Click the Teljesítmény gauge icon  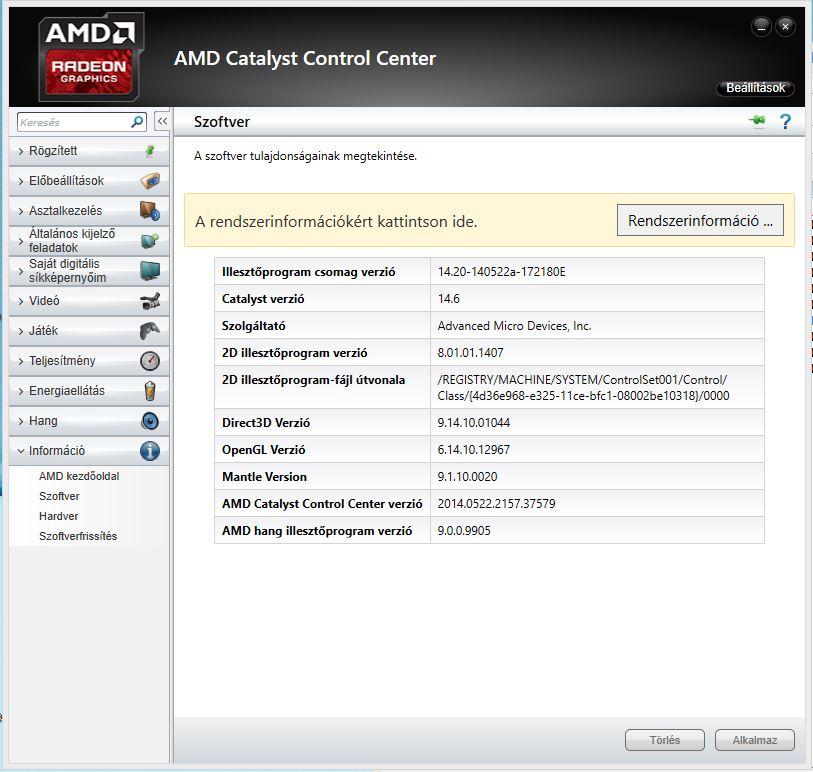pyautogui.click(x=150, y=361)
